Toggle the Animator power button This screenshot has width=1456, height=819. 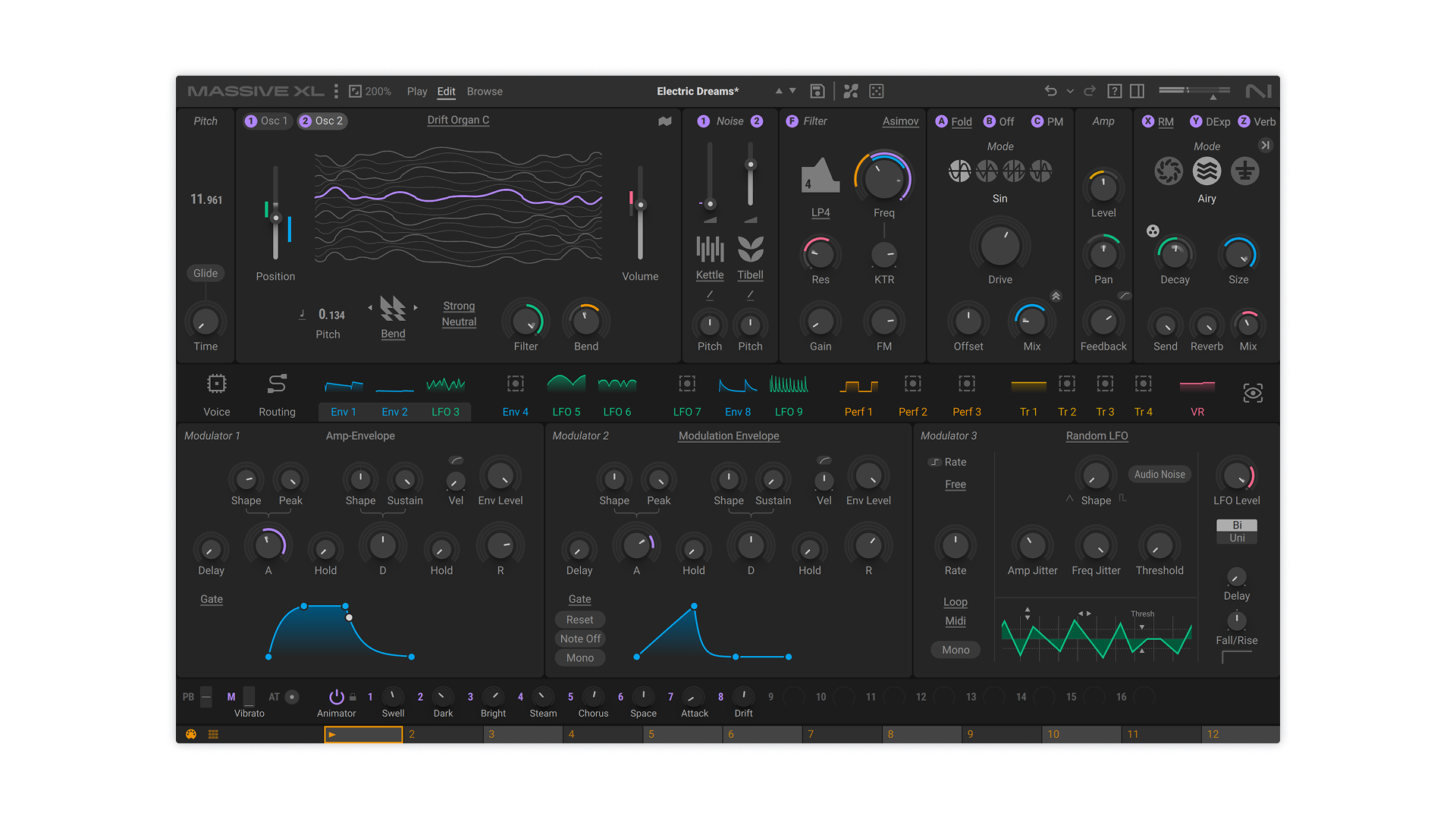point(336,696)
